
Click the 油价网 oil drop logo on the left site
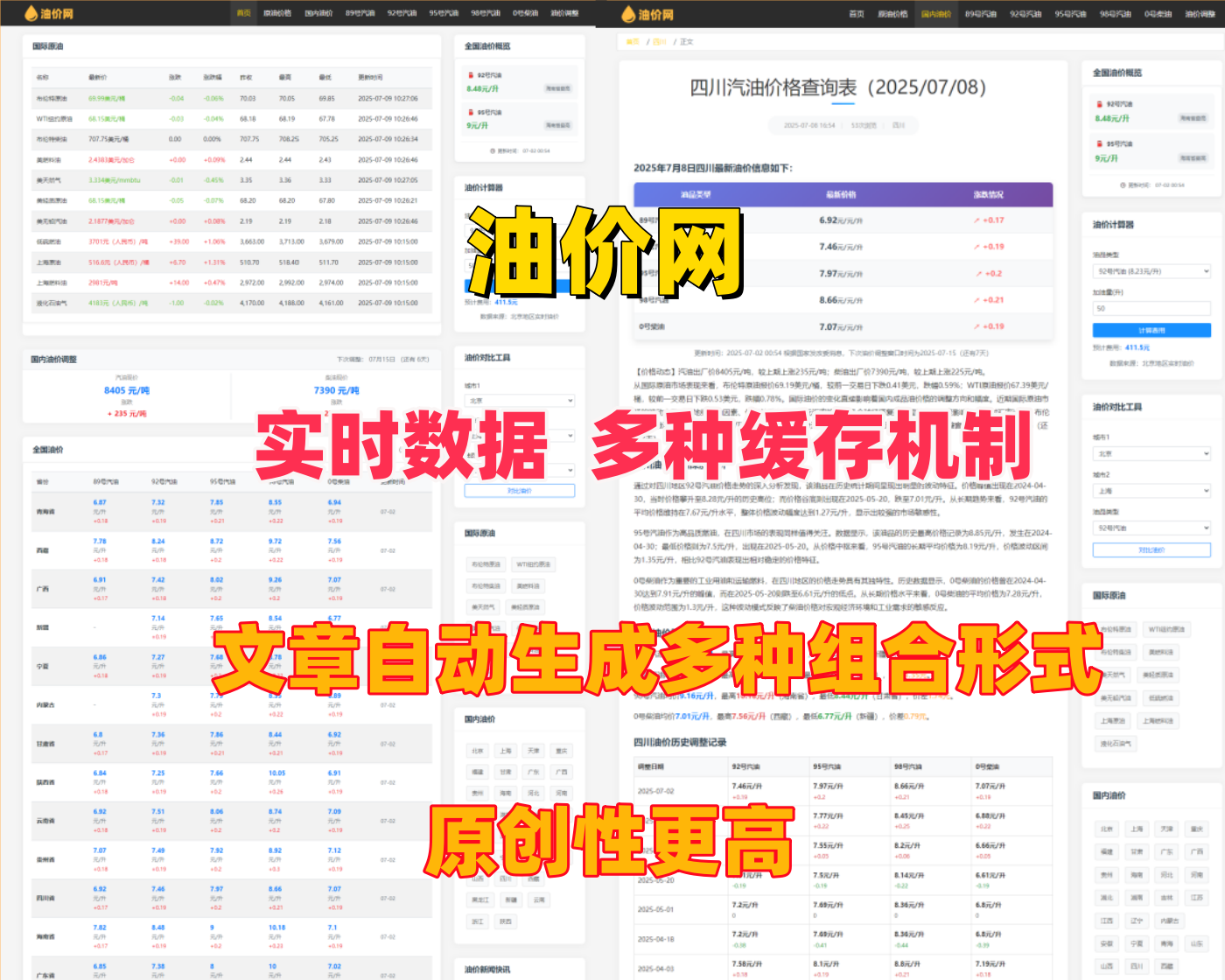(31, 13)
